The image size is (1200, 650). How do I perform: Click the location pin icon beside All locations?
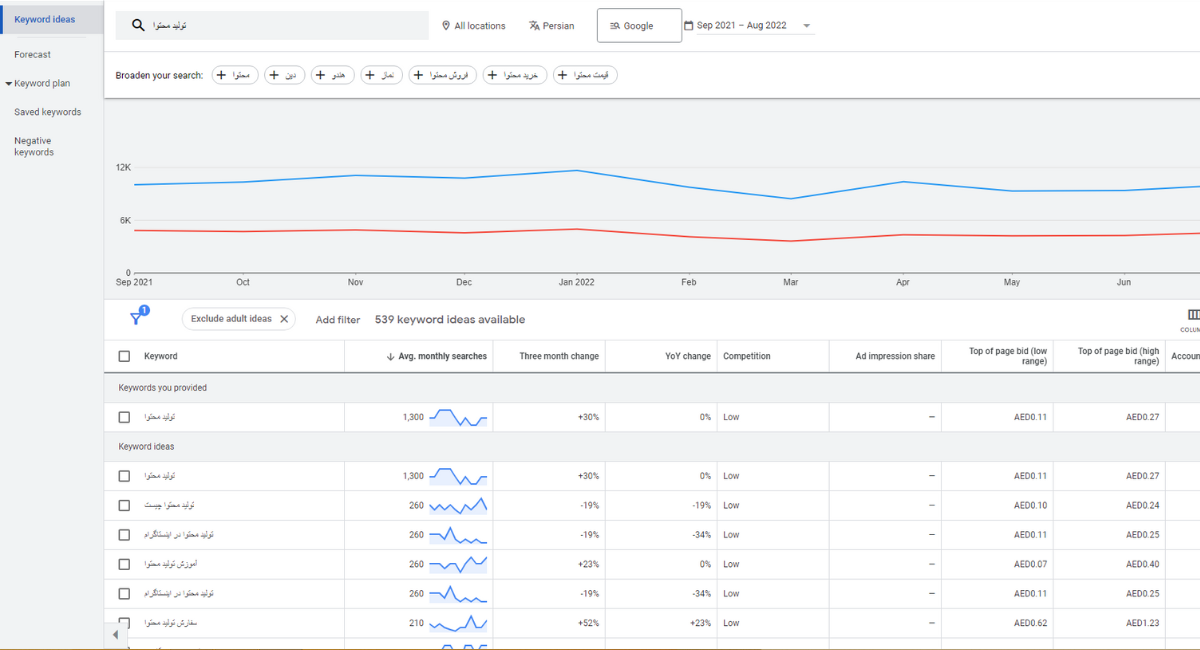tap(446, 26)
